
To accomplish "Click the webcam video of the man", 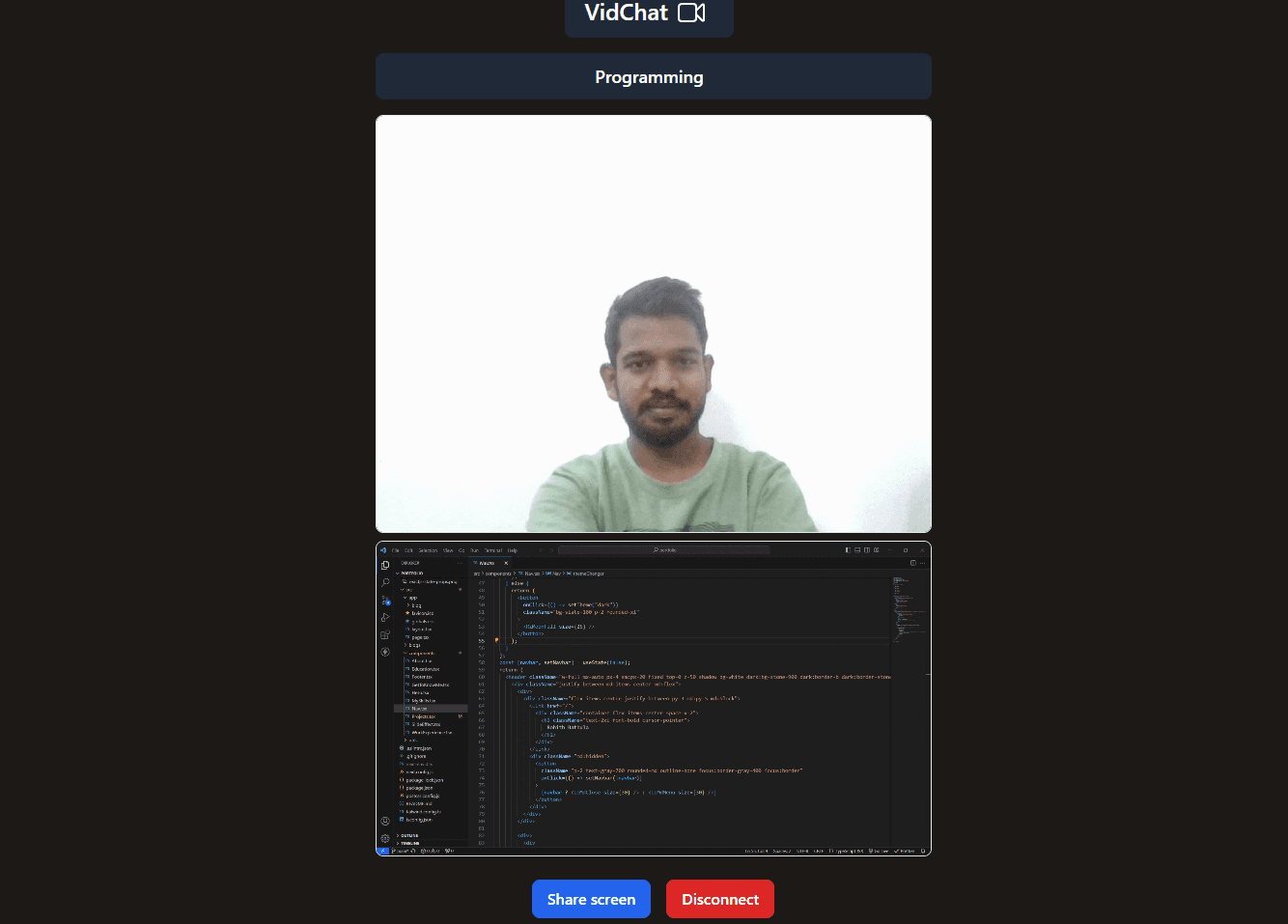I will point(654,323).
